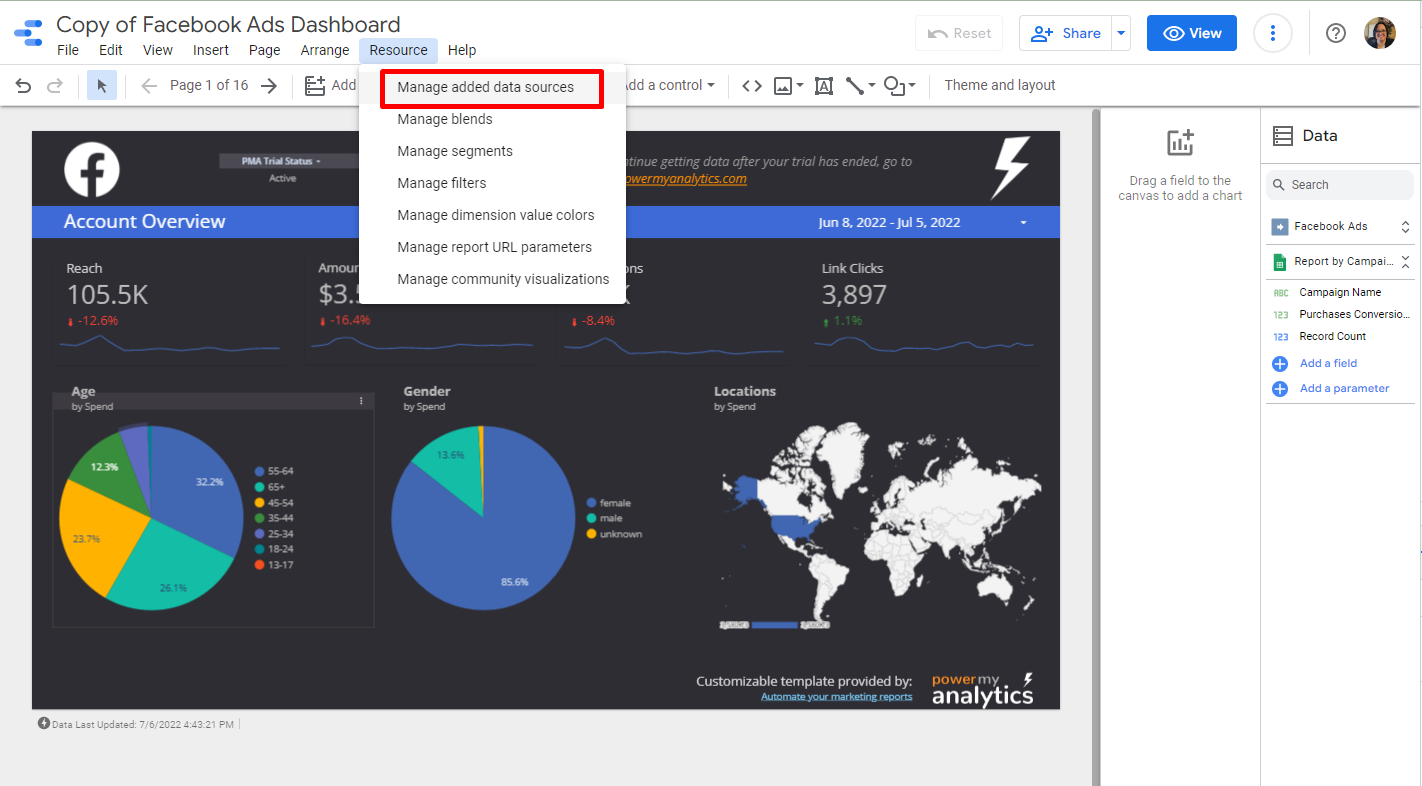
Task: Open the Age chart's three-dot menu
Action: [361, 401]
